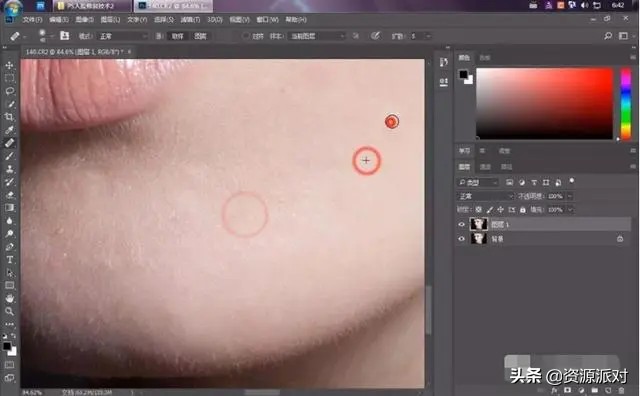The image size is (640, 396).
Task: Select the Lasso tool
Action: click(x=9, y=91)
